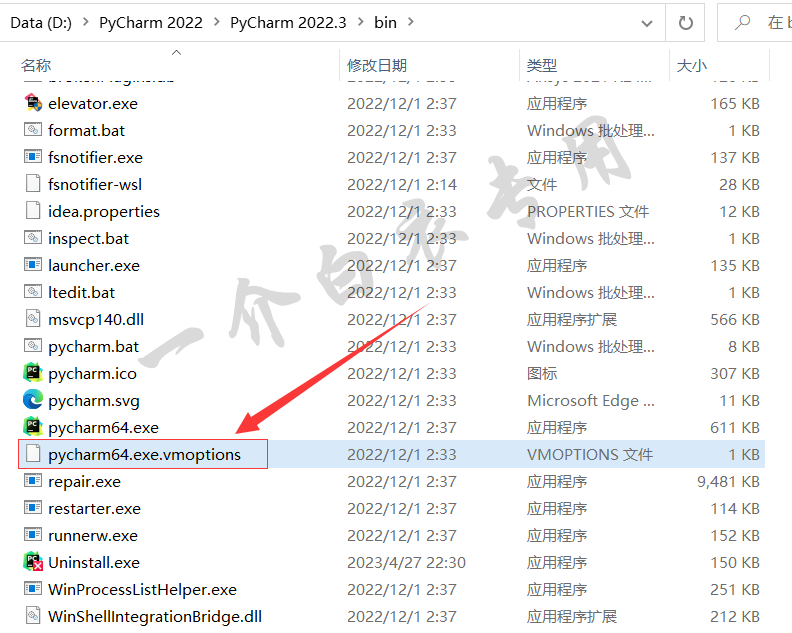Viewport: 792px width, 633px height.
Task: Click the inspect.bat batch file icon
Action: point(33,237)
